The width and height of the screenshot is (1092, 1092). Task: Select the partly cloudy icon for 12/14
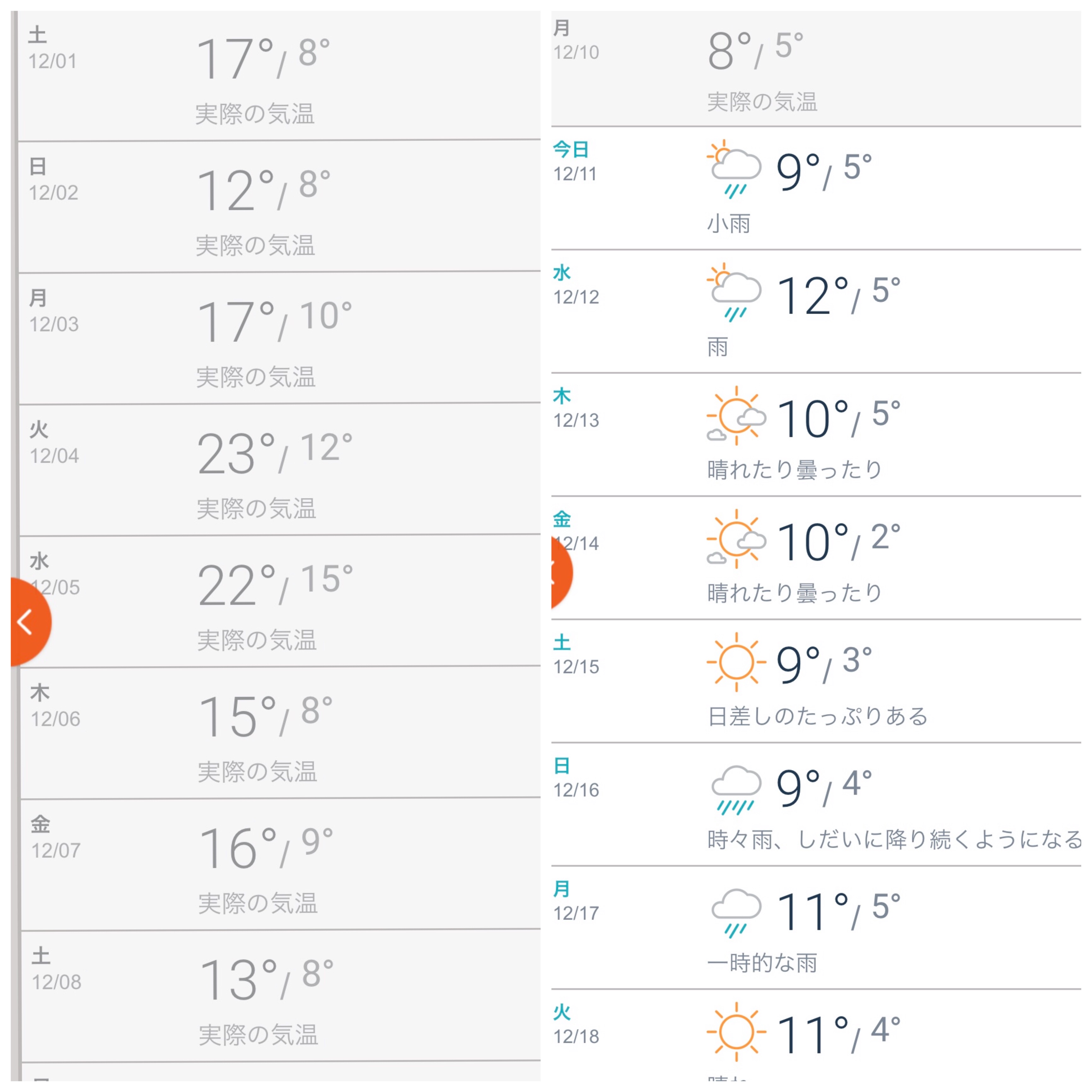[736, 539]
